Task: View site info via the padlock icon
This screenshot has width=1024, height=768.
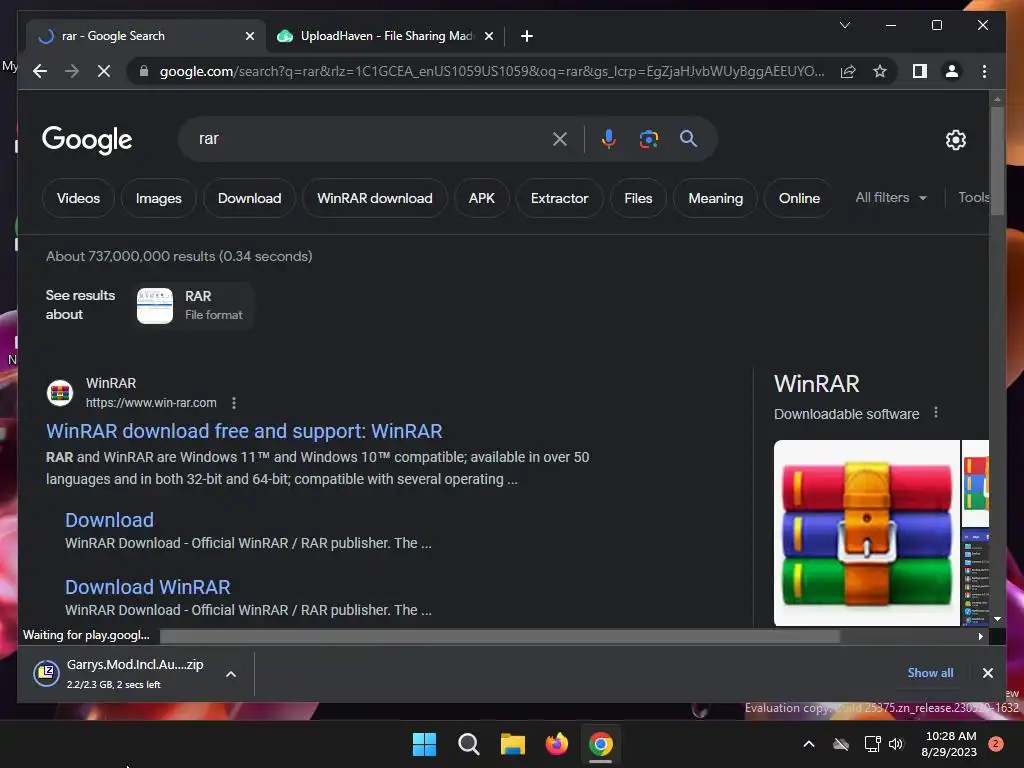Action: (x=144, y=71)
